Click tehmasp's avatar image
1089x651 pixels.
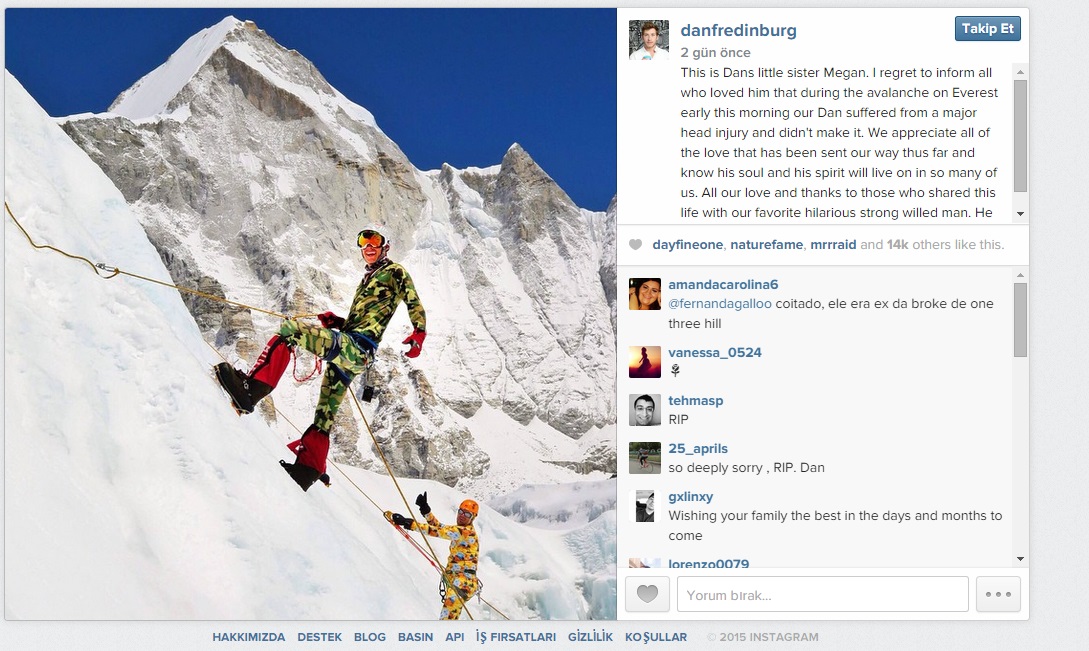click(645, 410)
